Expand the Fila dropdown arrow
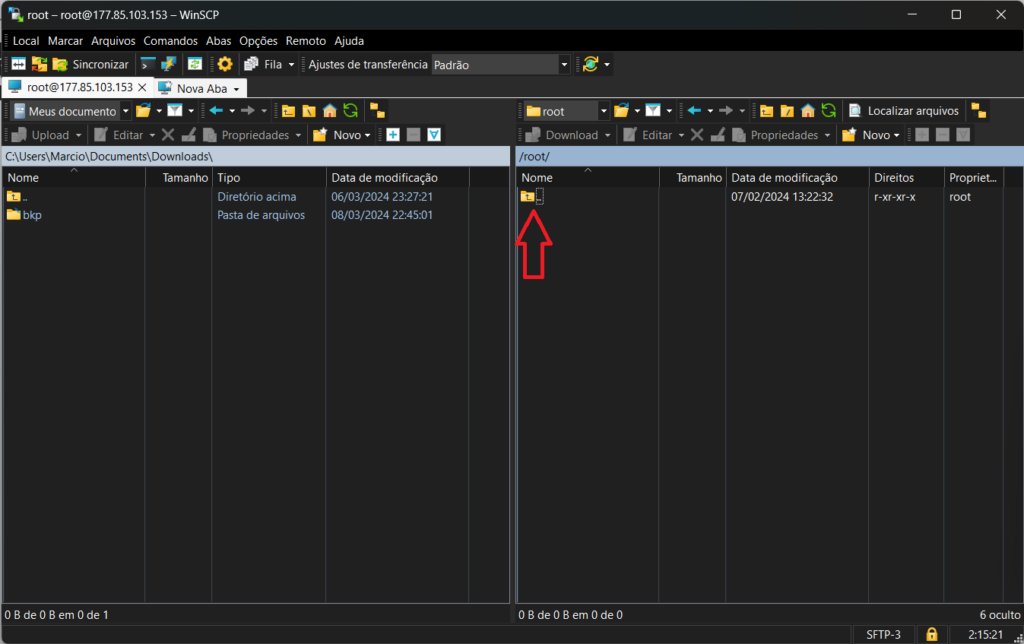Viewport: 1024px width, 644px height. [x=291, y=64]
